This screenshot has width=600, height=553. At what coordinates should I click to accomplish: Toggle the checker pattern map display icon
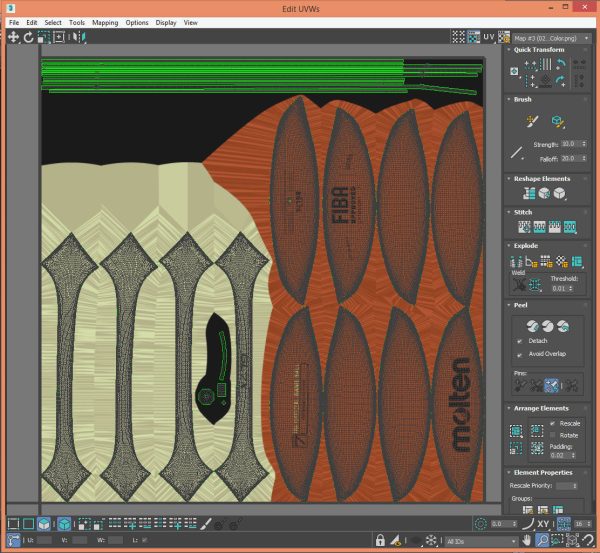[474, 37]
